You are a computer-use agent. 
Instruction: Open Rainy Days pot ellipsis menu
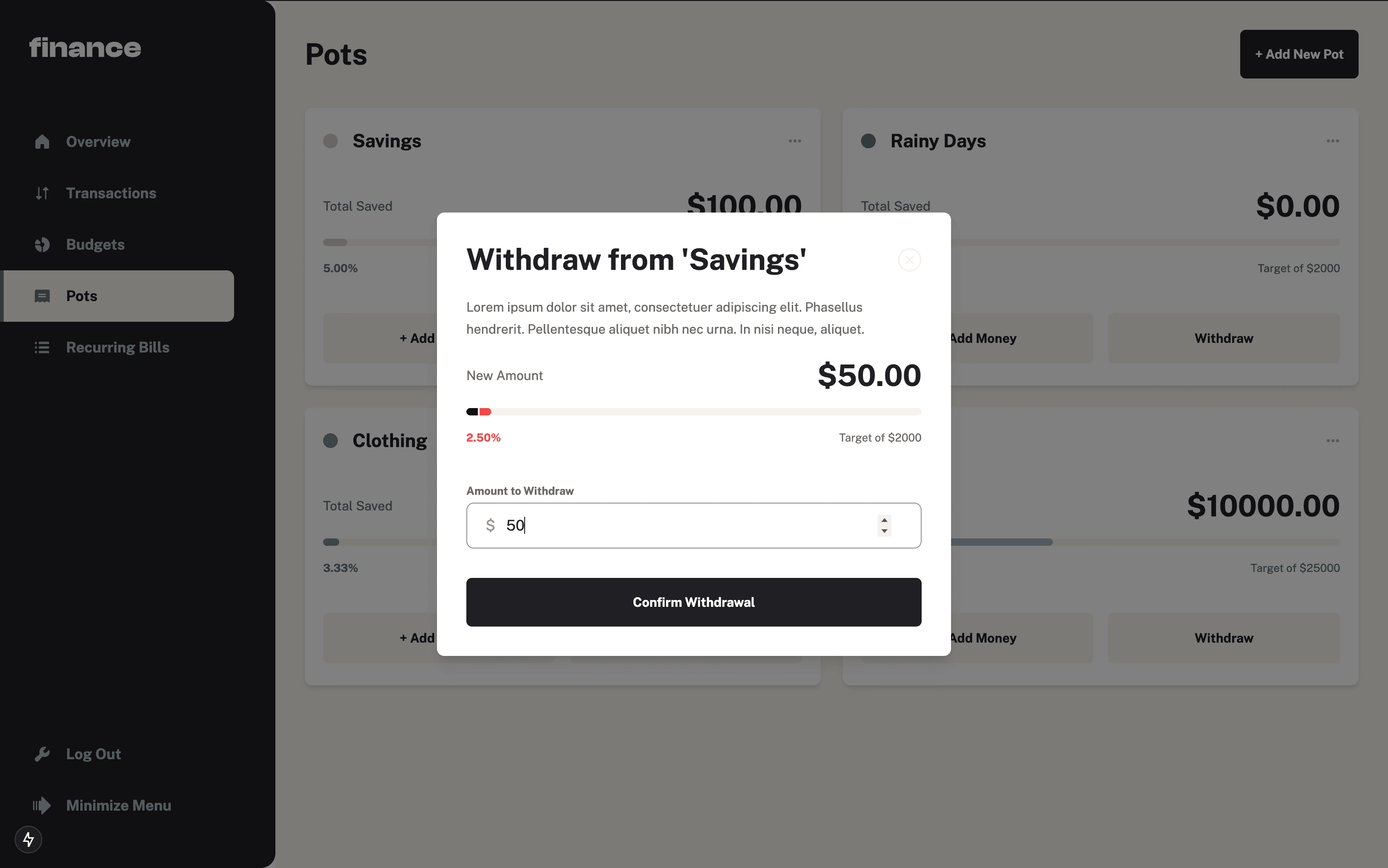[x=1332, y=141]
